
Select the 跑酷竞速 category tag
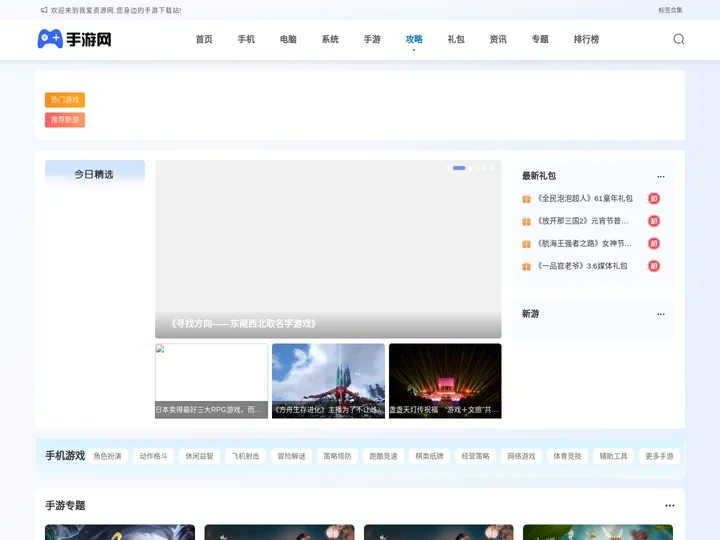click(383, 456)
